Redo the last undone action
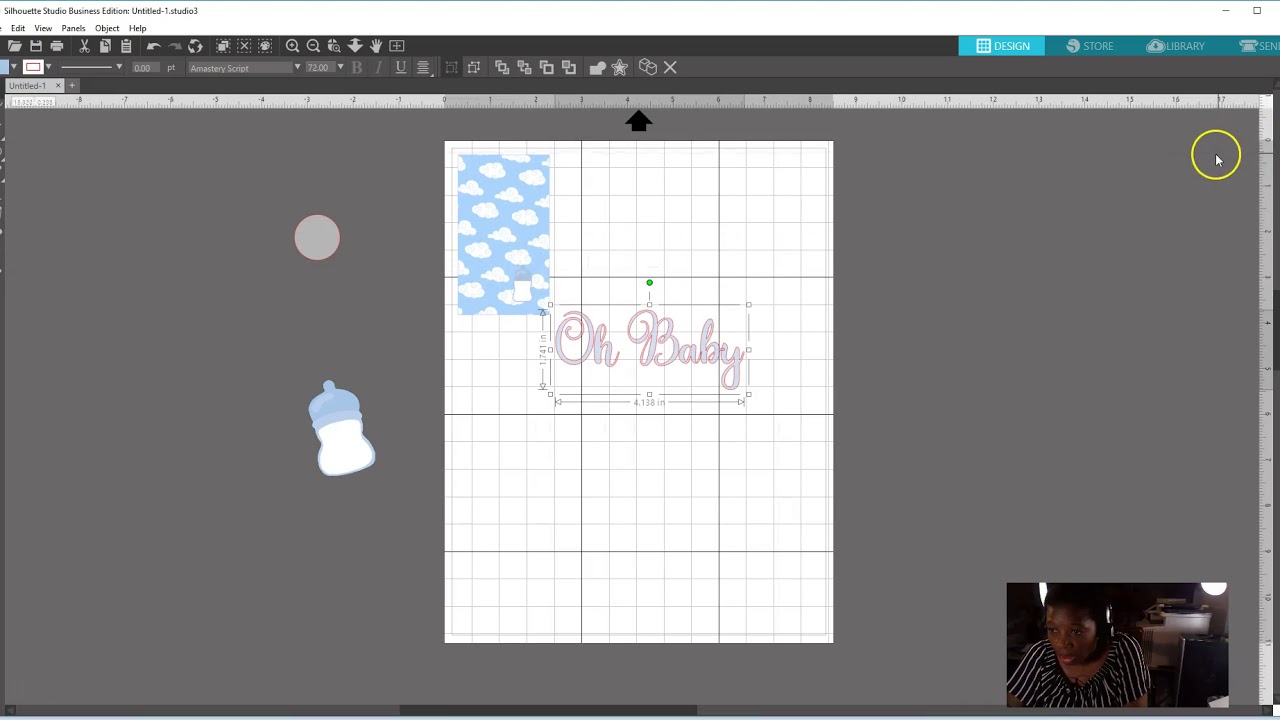Viewport: 1280px width, 720px height. click(x=174, y=46)
